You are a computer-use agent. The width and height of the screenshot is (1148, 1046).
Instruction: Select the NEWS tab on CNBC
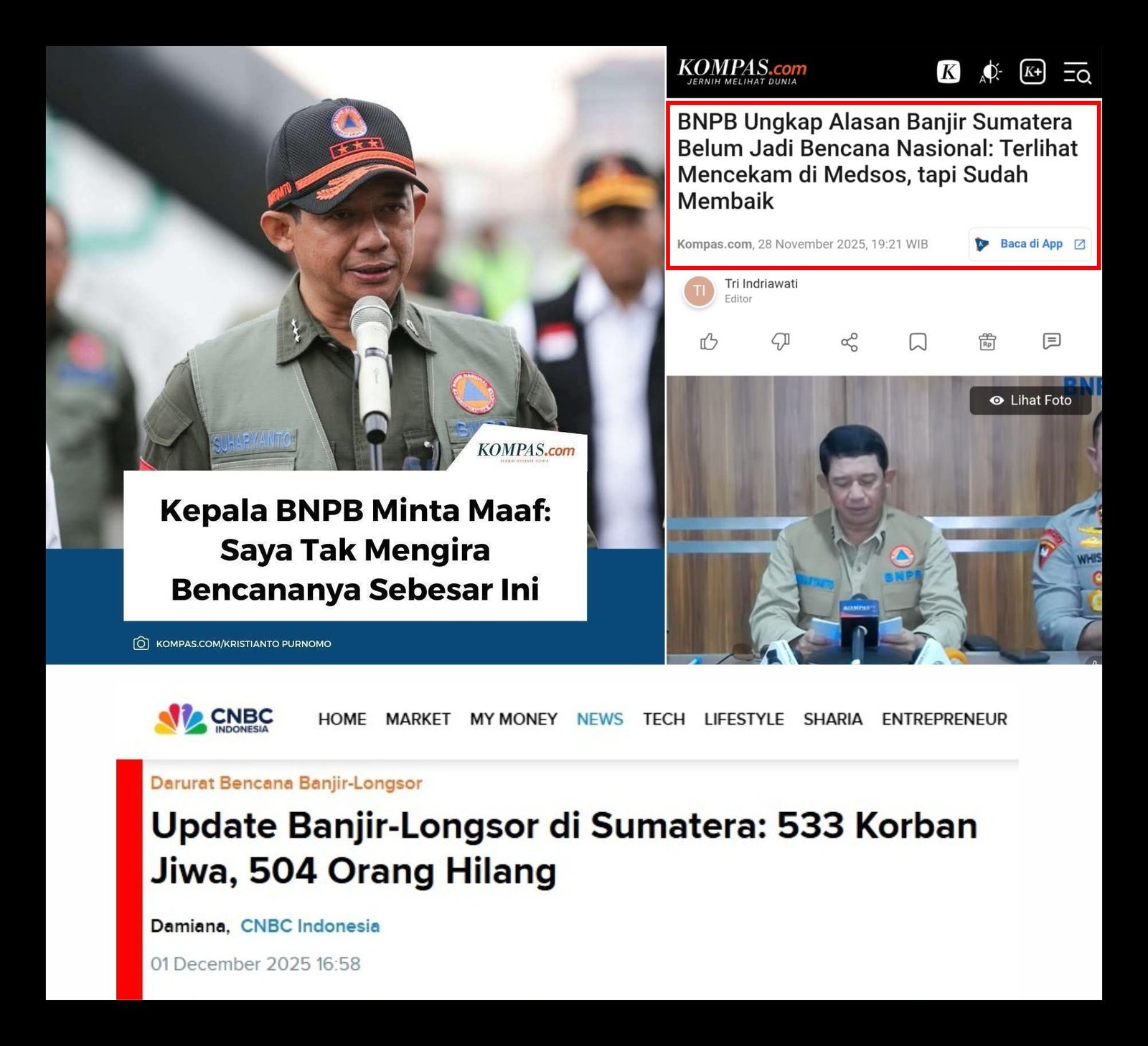[600, 719]
